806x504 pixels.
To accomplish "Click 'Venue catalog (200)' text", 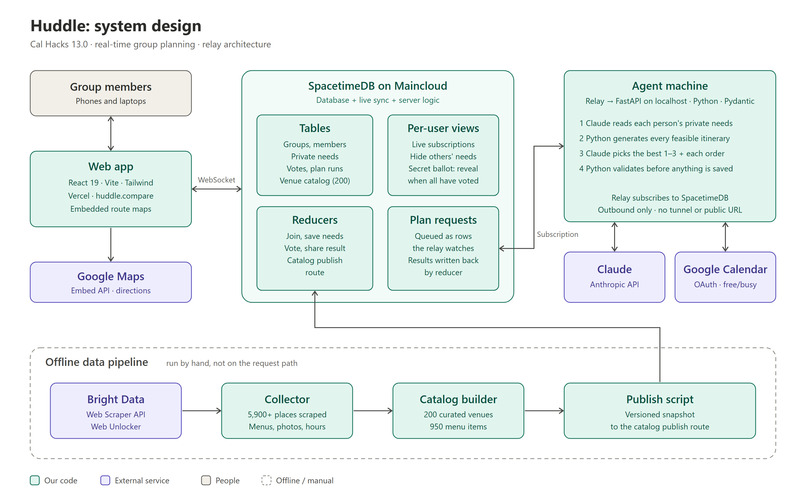I will pos(315,181).
